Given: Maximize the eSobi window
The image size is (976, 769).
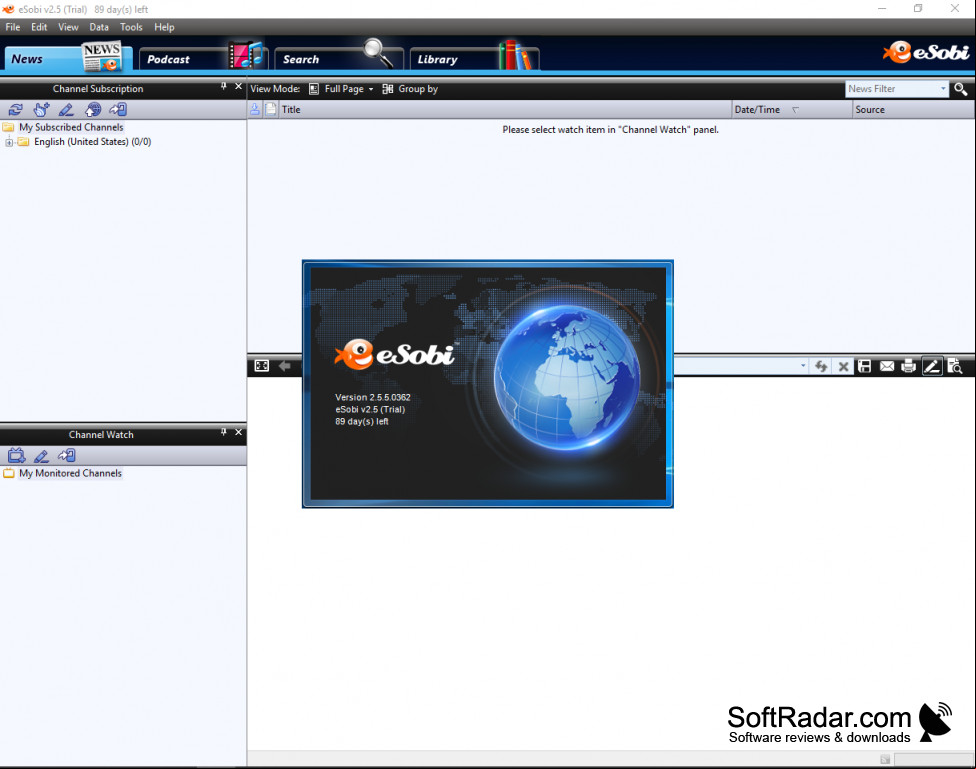Looking at the screenshot, I should (918, 9).
